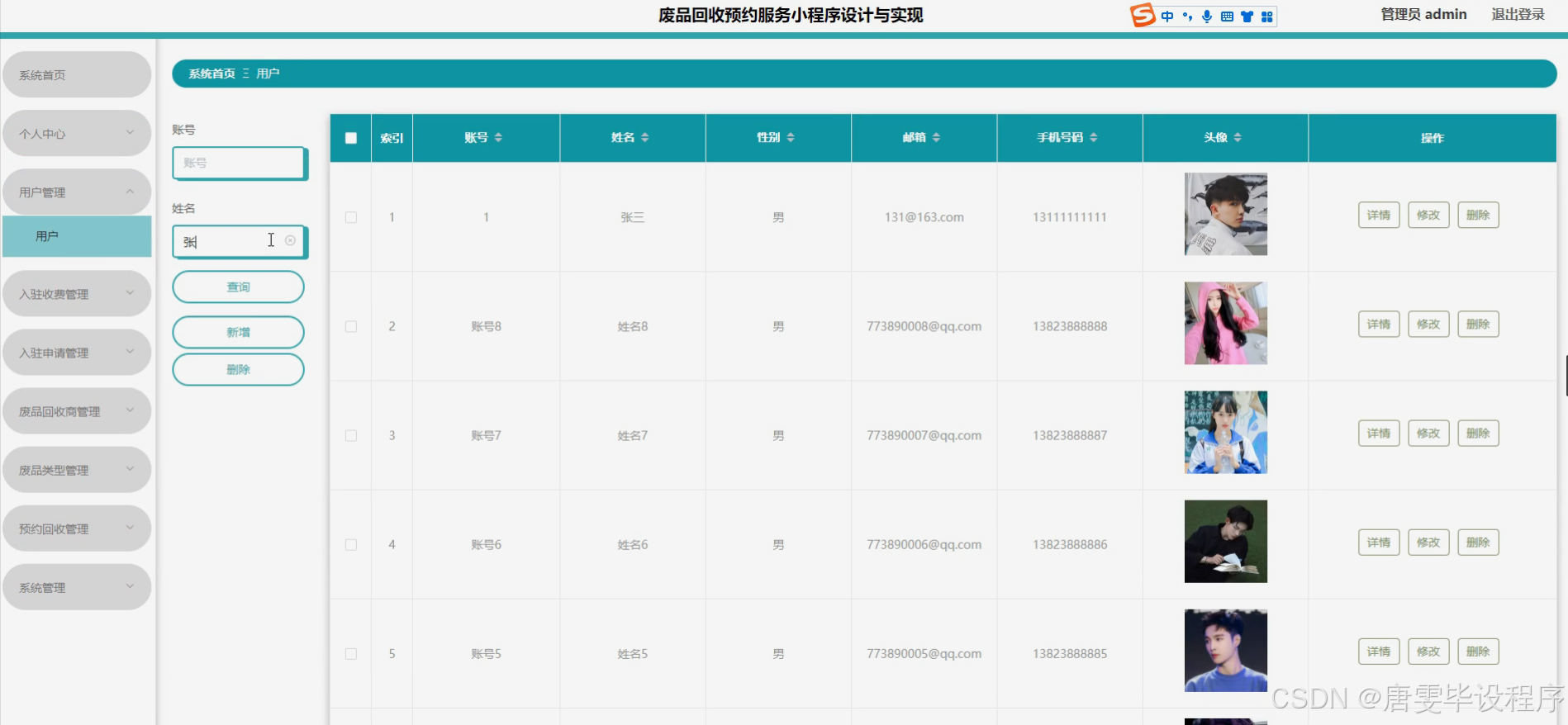1568x725 pixels.
Task: Sort the table by the 账号 column arrows
Action: [498, 138]
